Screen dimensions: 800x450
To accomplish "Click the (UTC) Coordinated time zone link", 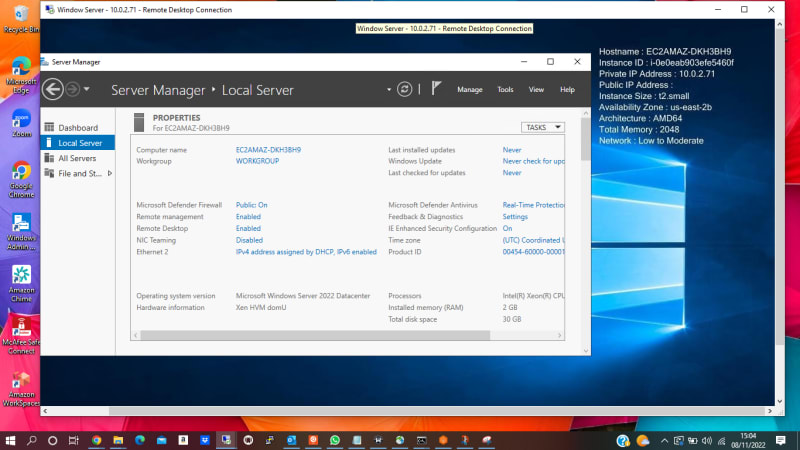I will coord(533,240).
